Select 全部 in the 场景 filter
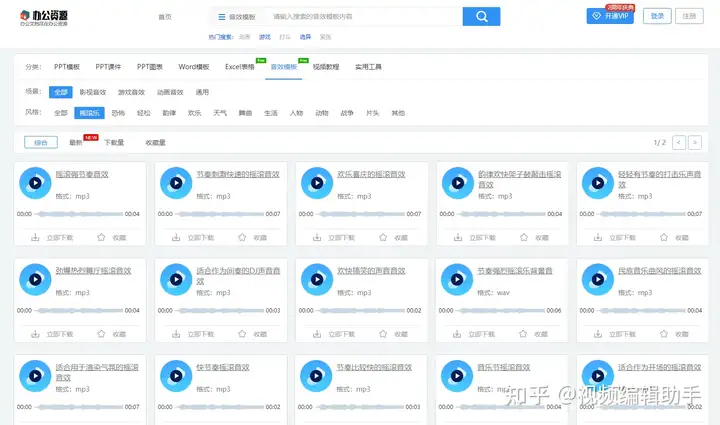 (61, 92)
